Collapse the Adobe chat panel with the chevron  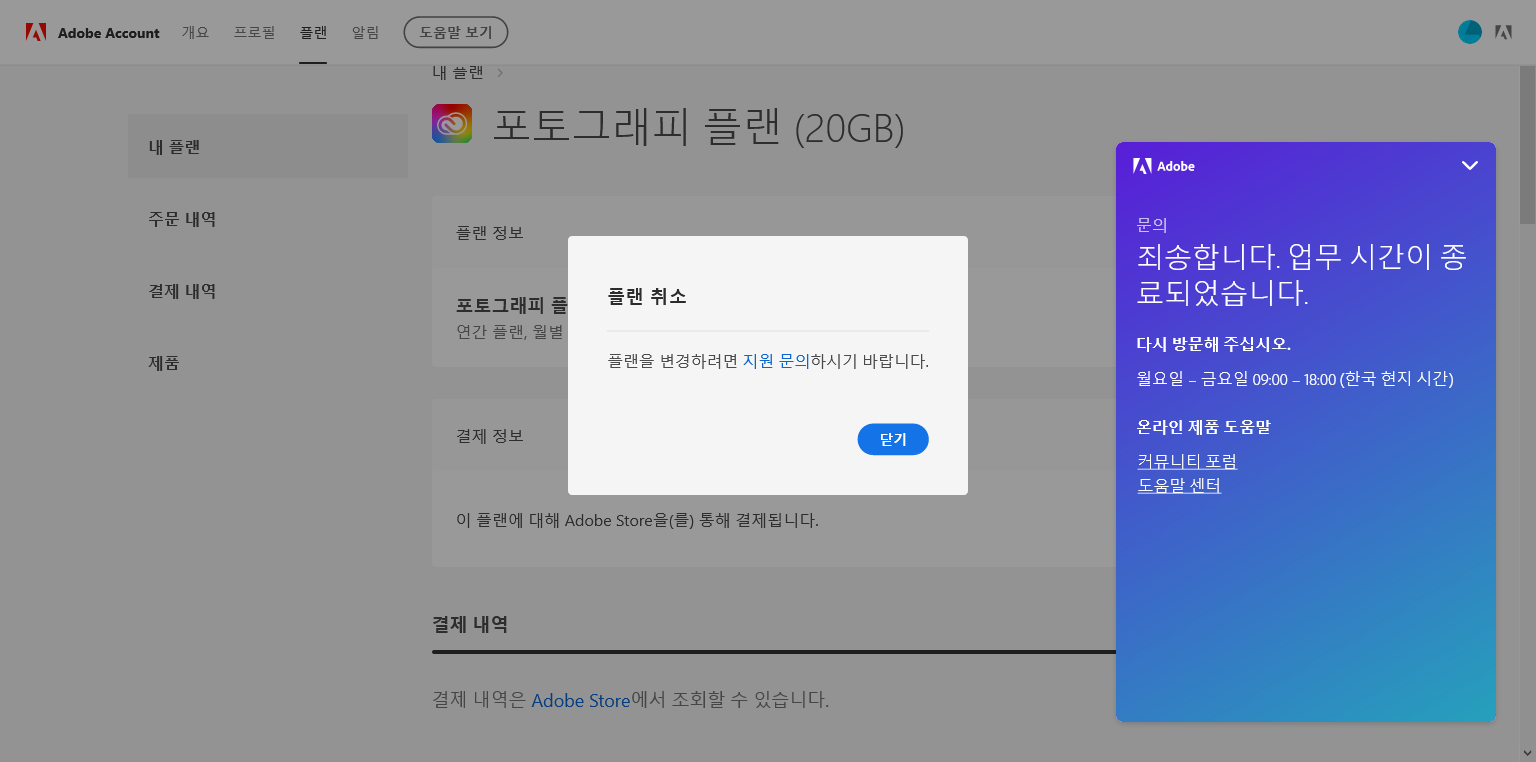[1469, 165]
